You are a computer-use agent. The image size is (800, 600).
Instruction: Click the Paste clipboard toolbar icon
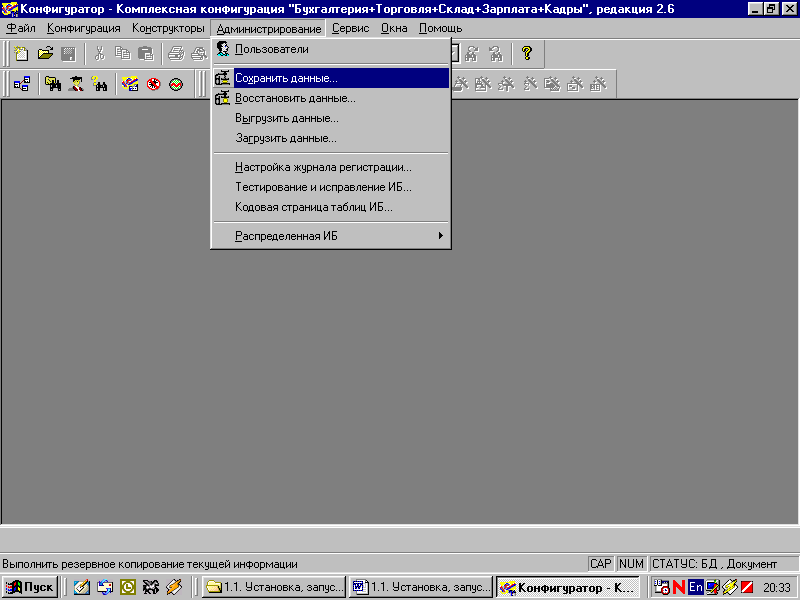pyautogui.click(x=146, y=54)
